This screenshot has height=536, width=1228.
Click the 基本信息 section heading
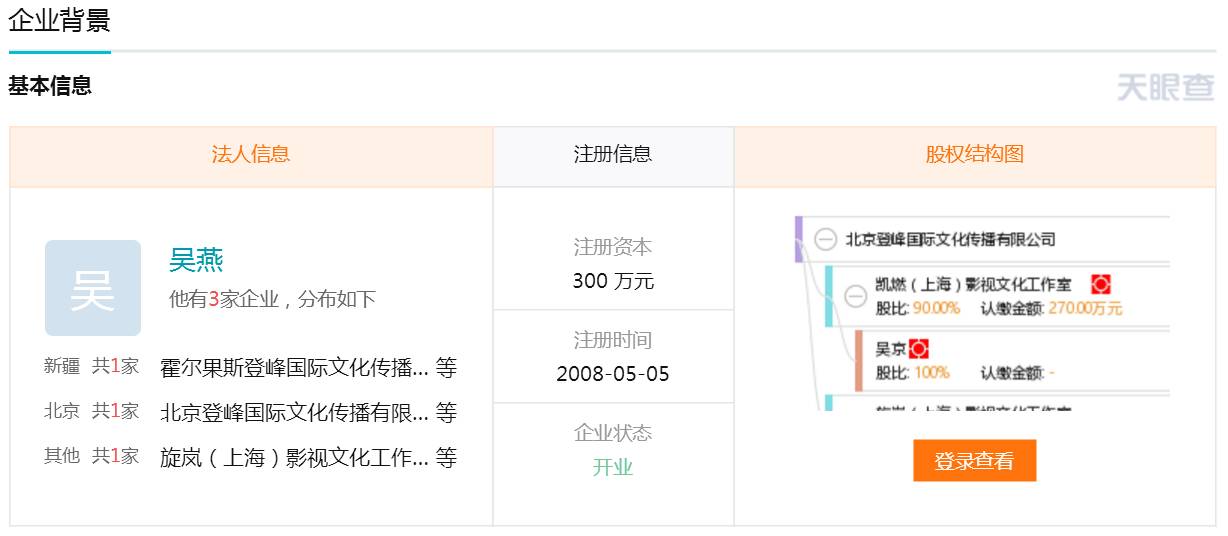pyautogui.click(x=50, y=86)
